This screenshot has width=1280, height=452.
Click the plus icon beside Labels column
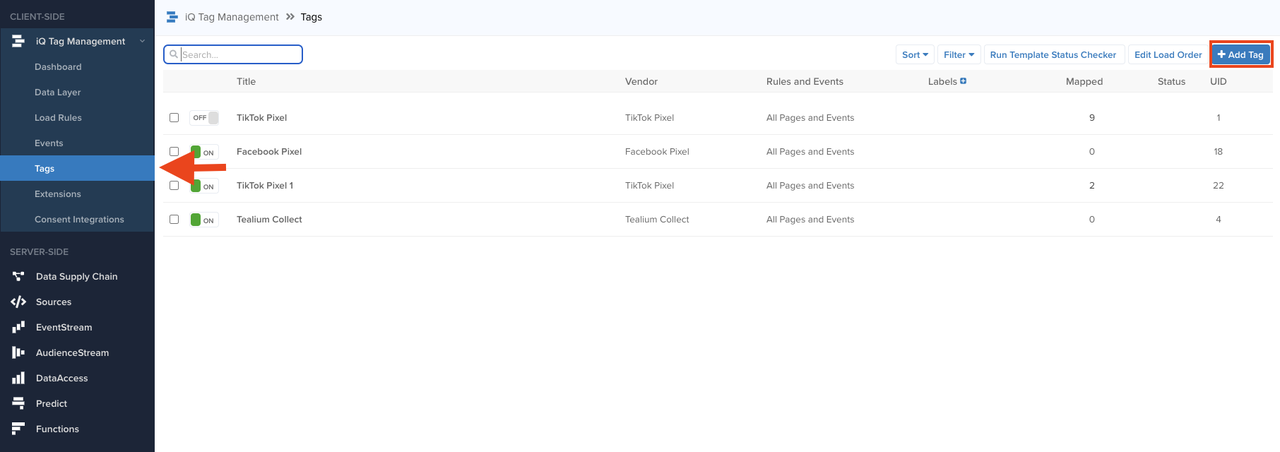tap(963, 81)
